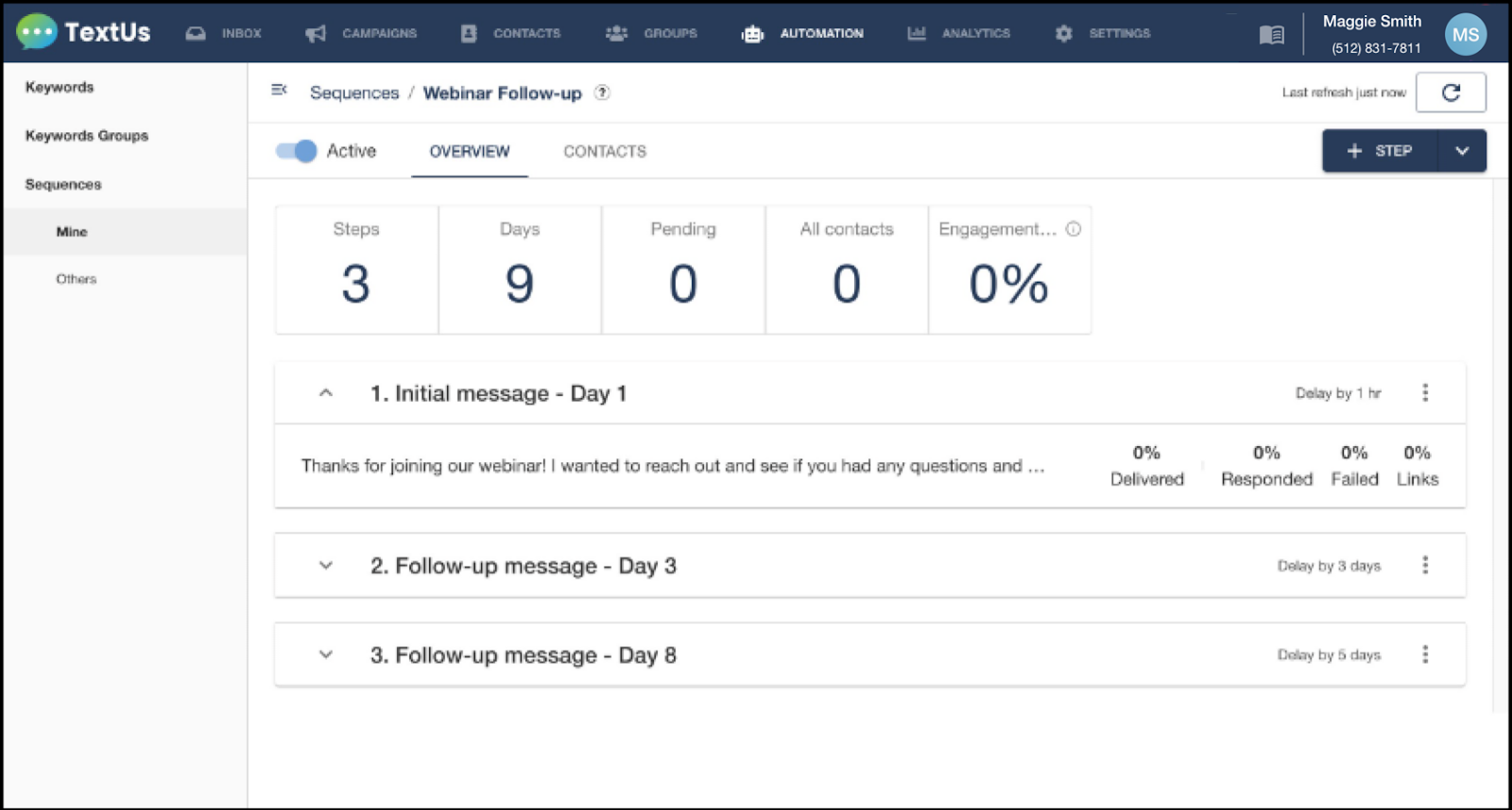Viewport: 1512px width, 810px height.
Task: Click the All contacts count card
Action: 847,269
